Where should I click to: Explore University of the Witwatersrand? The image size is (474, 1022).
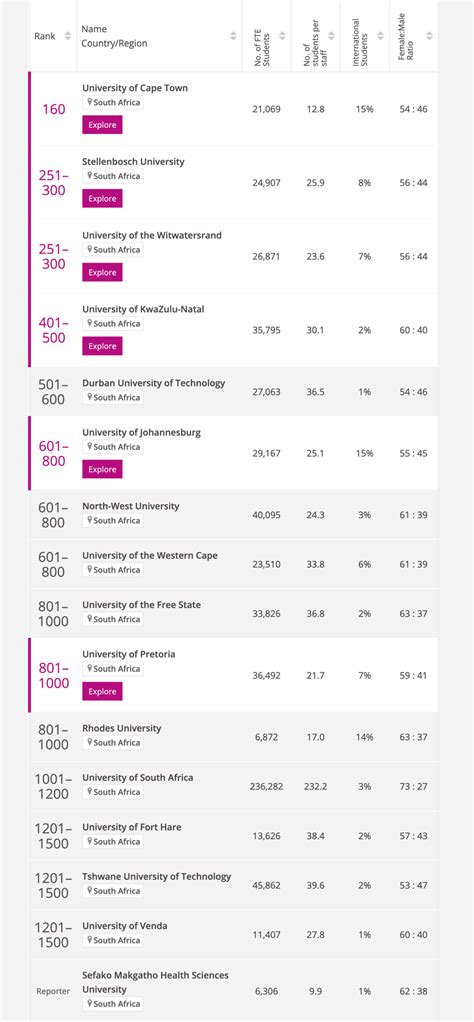102,272
